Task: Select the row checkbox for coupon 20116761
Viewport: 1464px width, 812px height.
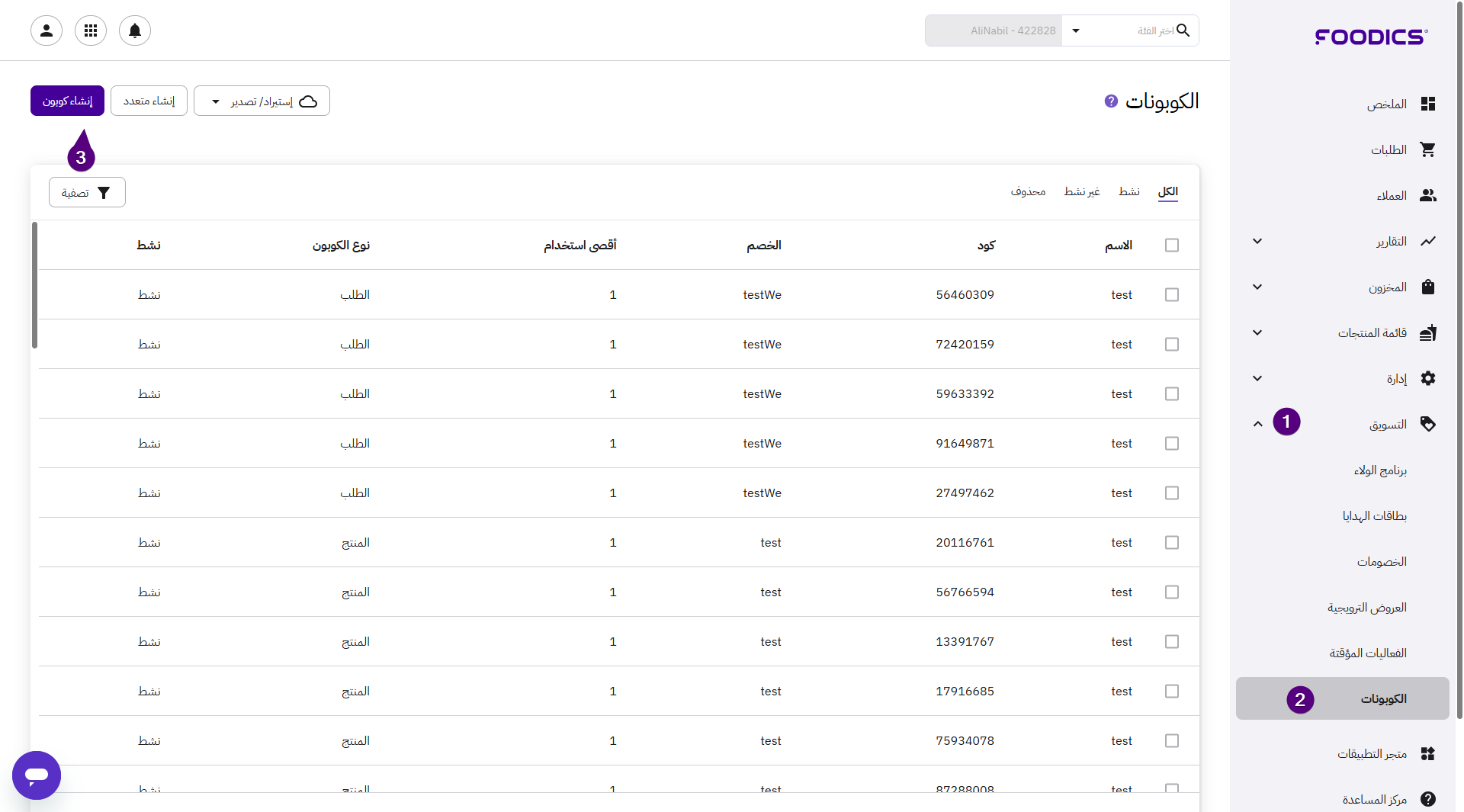Action: pyautogui.click(x=1172, y=542)
